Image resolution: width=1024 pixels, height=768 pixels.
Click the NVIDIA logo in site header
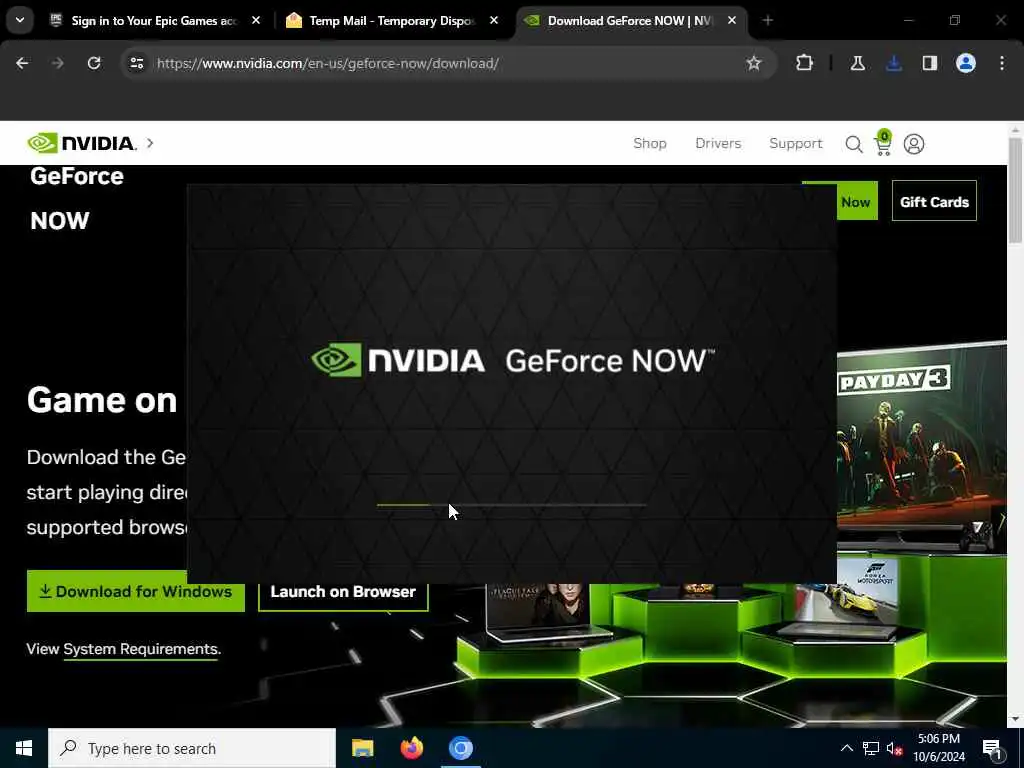(82, 143)
